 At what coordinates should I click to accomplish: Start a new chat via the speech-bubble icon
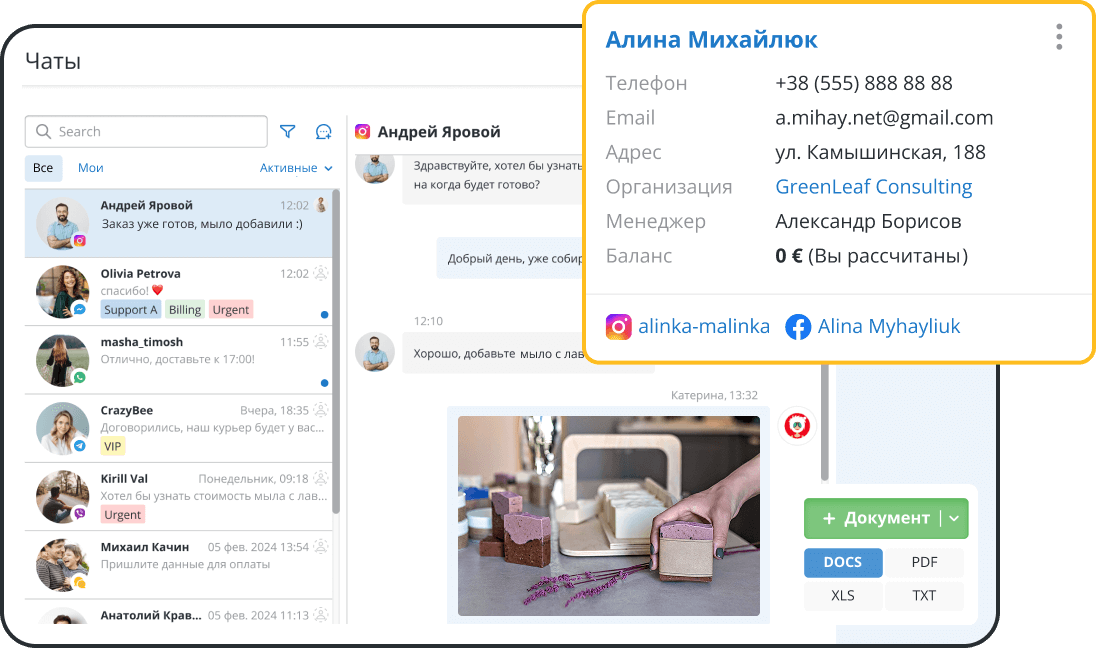point(322,131)
